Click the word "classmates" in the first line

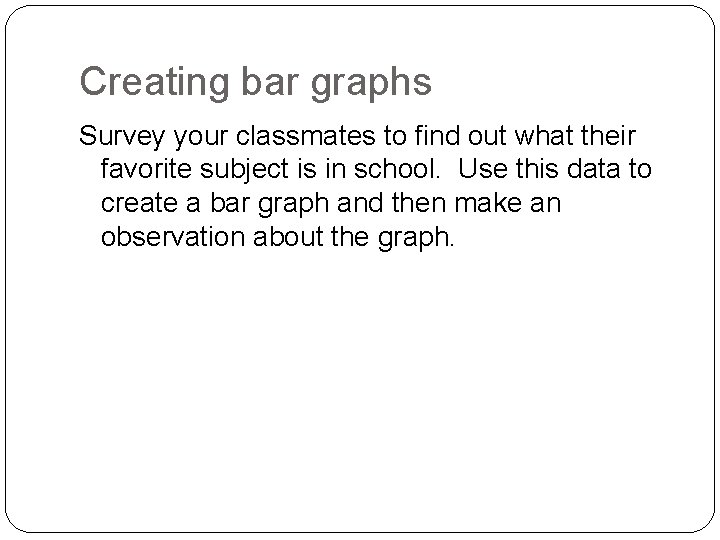coord(305,136)
